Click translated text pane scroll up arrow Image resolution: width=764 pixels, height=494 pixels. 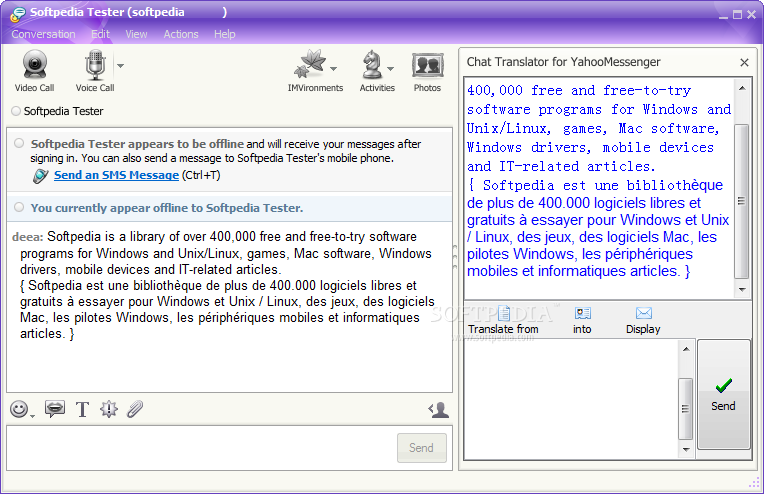(x=742, y=88)
